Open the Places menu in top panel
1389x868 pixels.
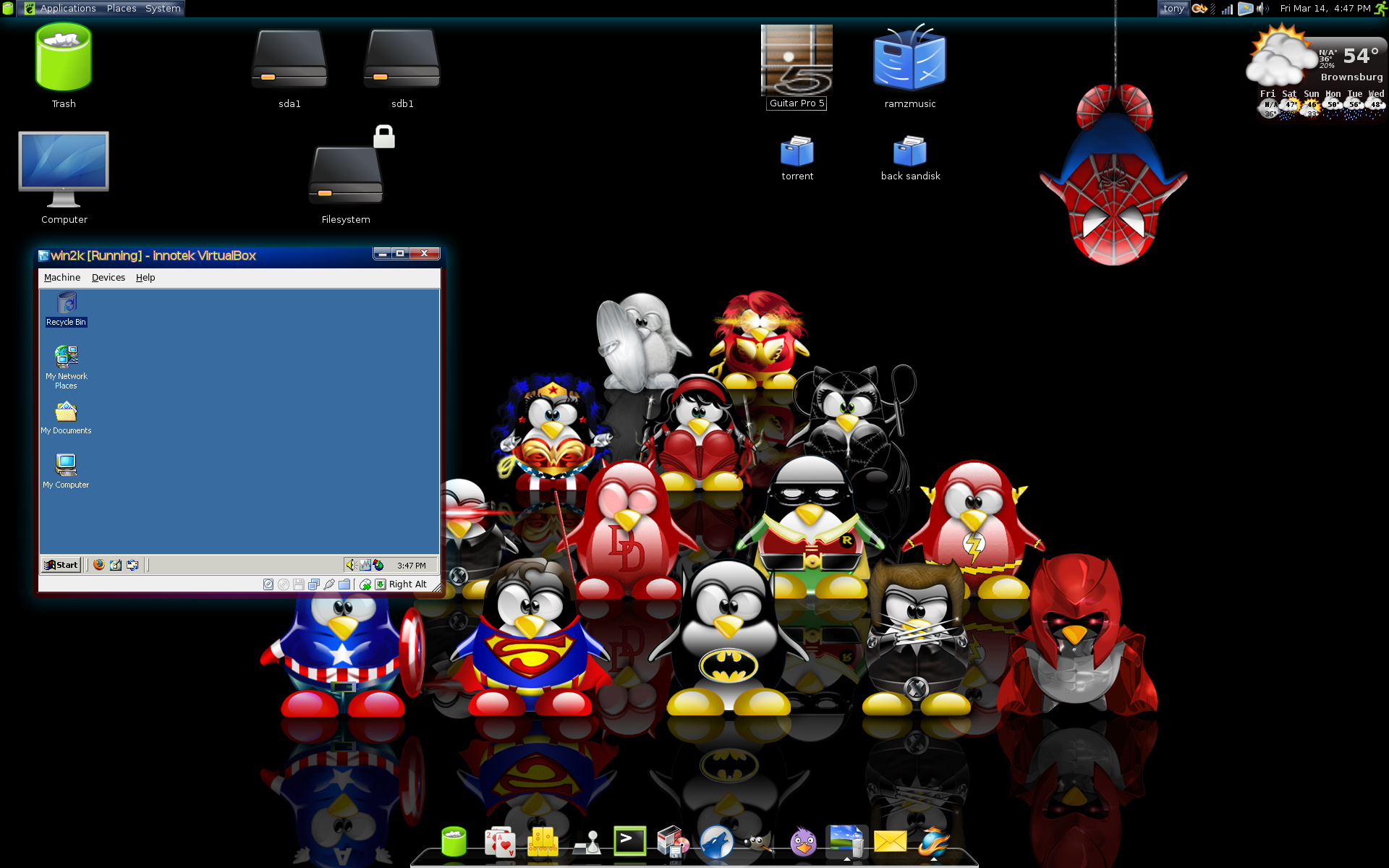coord(122,9)
